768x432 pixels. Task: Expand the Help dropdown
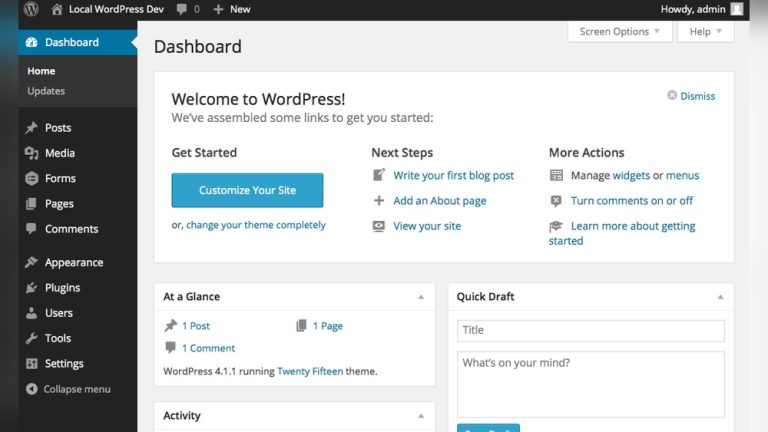coord(705,31)
